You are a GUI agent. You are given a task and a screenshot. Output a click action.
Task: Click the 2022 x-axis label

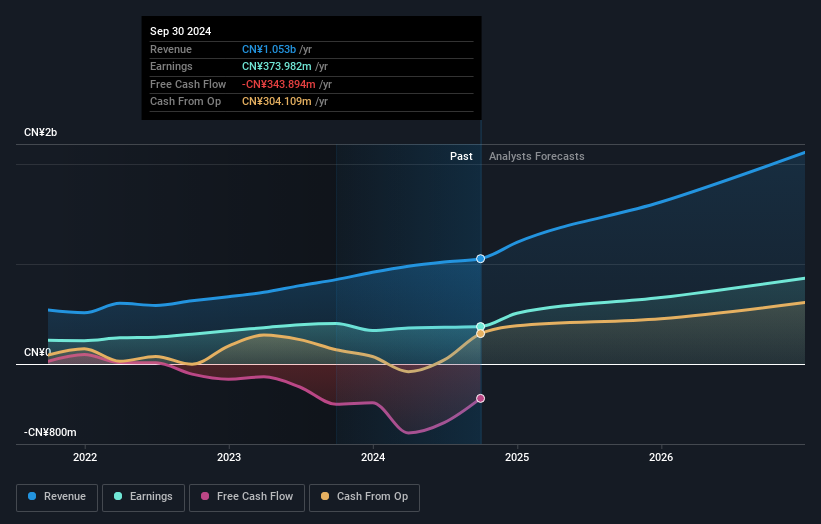coord(85,457)
